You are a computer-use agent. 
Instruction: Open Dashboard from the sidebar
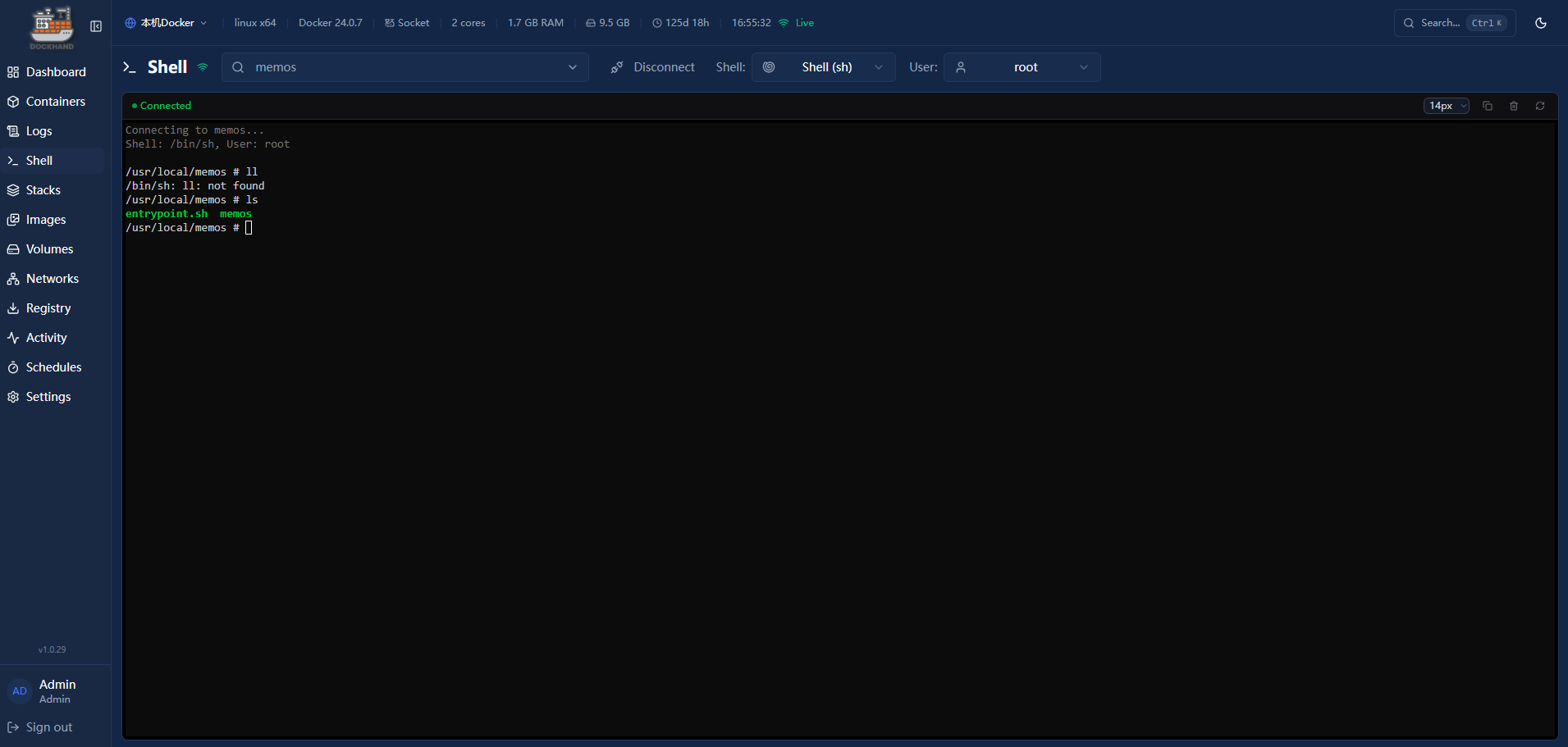point(54,72)
